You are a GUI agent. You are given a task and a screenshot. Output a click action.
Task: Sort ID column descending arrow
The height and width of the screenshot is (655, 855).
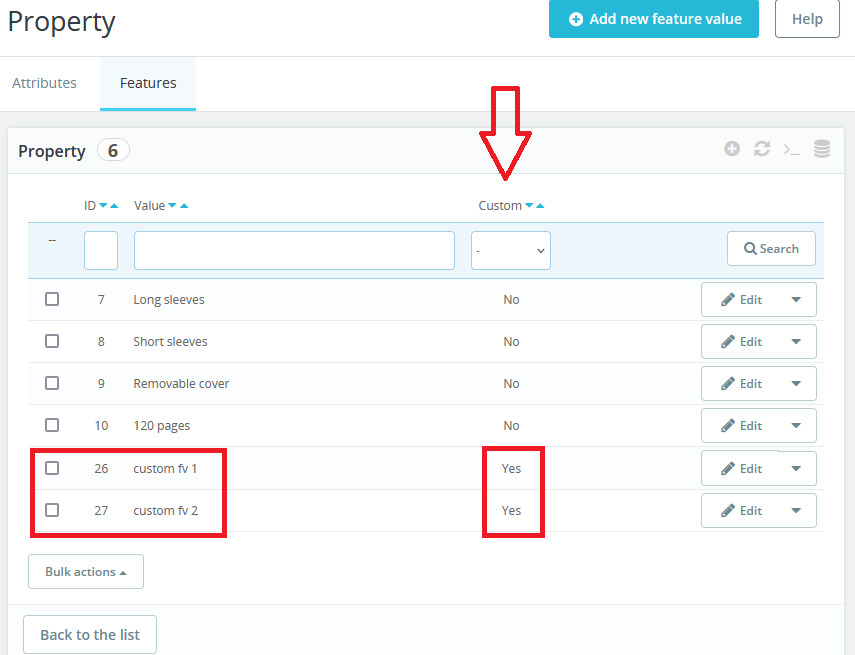pos(103,206)
